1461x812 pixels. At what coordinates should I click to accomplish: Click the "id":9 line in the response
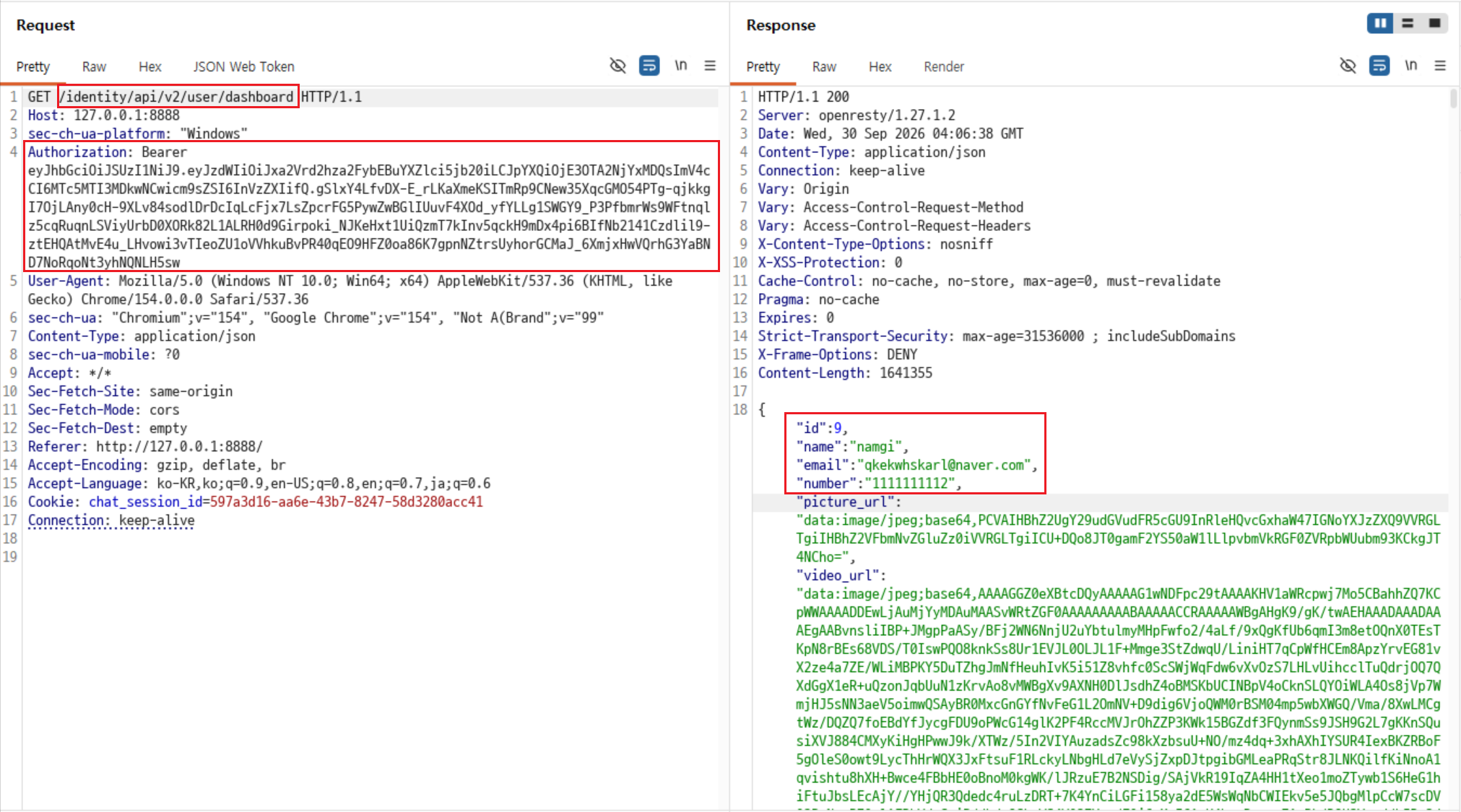[x=822, y=428]
